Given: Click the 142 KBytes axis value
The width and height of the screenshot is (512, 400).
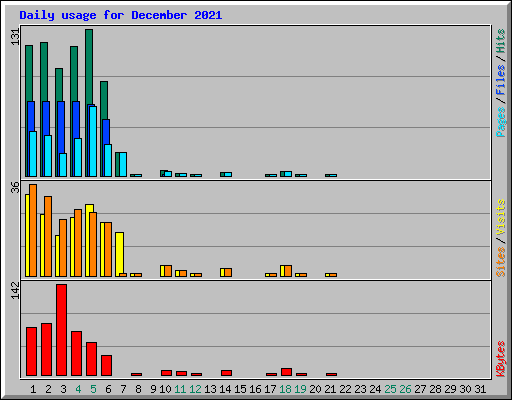Looking at the screenshot, I should tap(15, 290).
